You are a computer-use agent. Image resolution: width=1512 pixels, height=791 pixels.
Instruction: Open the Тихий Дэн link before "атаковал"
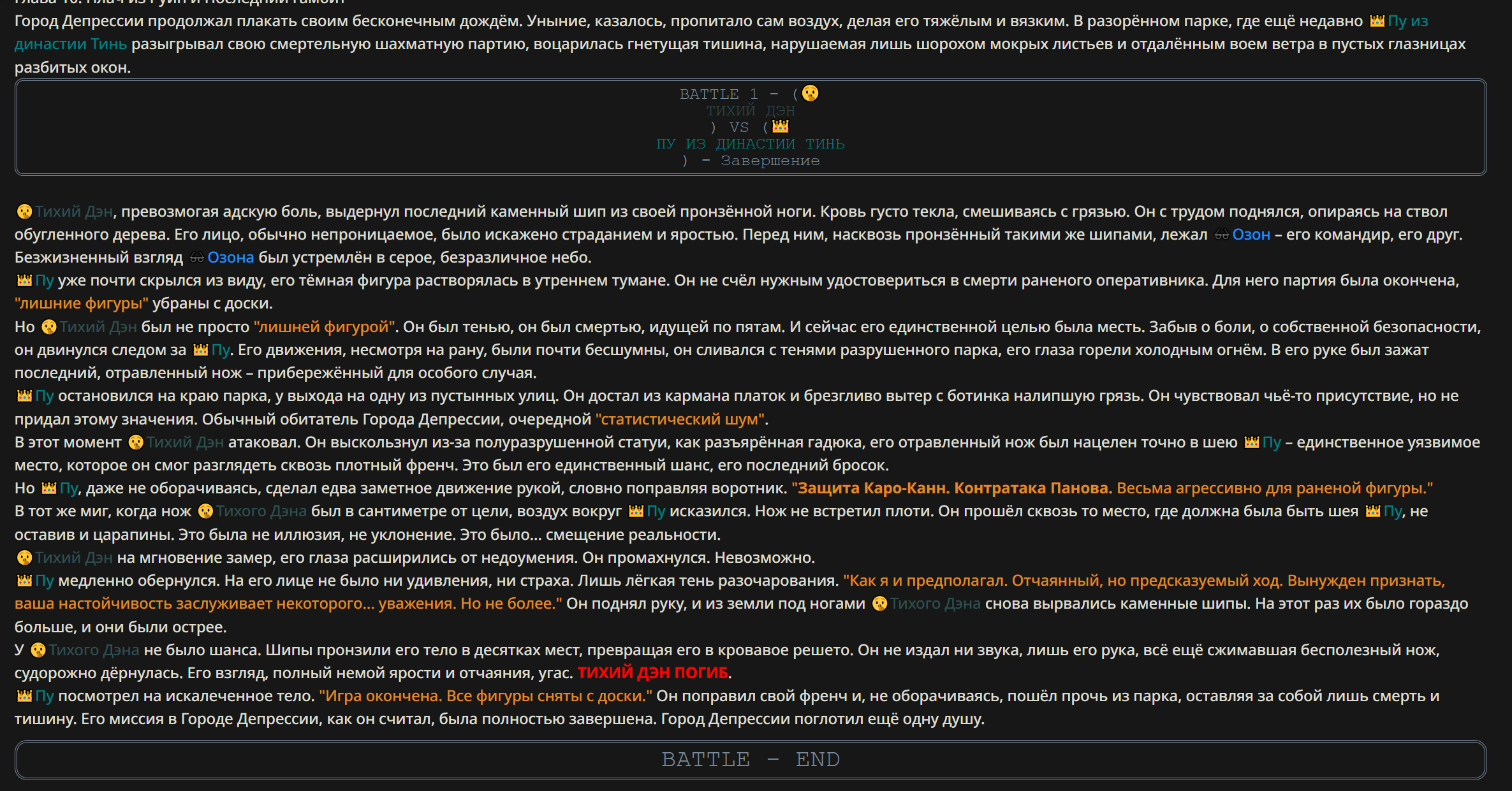click(x=186, y=442)
